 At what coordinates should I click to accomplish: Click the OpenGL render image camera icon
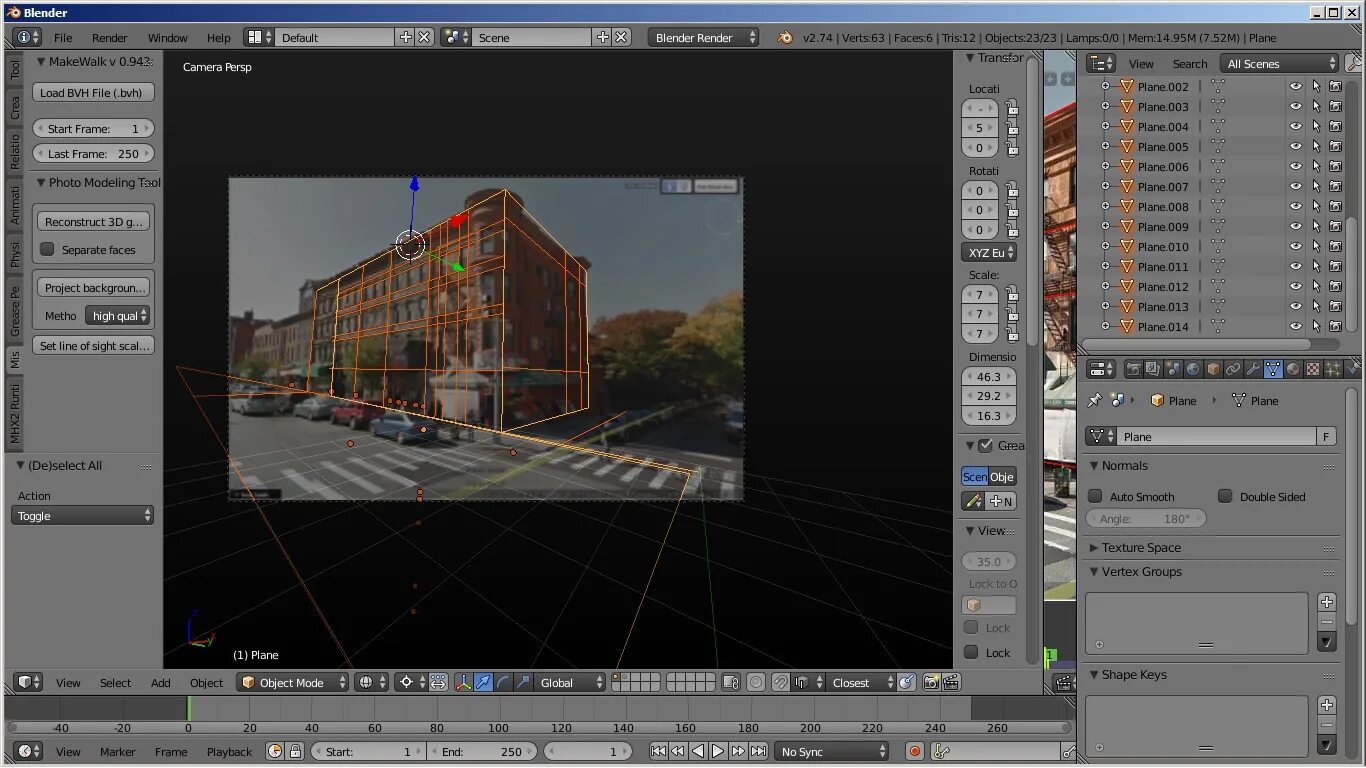click(x=931, y=683)
